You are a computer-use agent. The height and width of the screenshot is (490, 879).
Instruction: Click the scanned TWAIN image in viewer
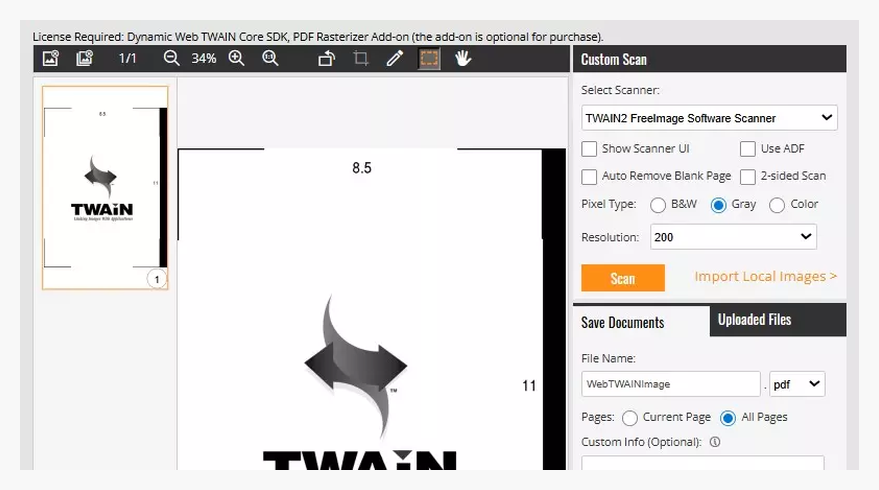[x=372, y=309]
